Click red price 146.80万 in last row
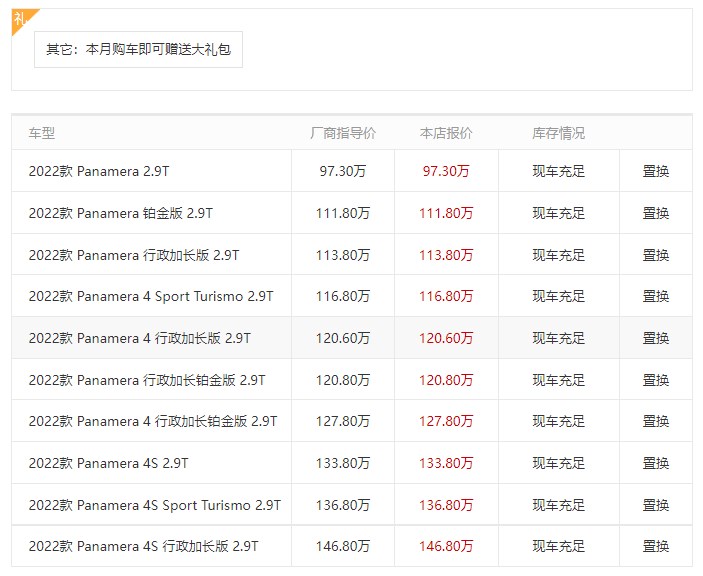Image resolution: width=703 pixels, height=576 pixels. 446,546
